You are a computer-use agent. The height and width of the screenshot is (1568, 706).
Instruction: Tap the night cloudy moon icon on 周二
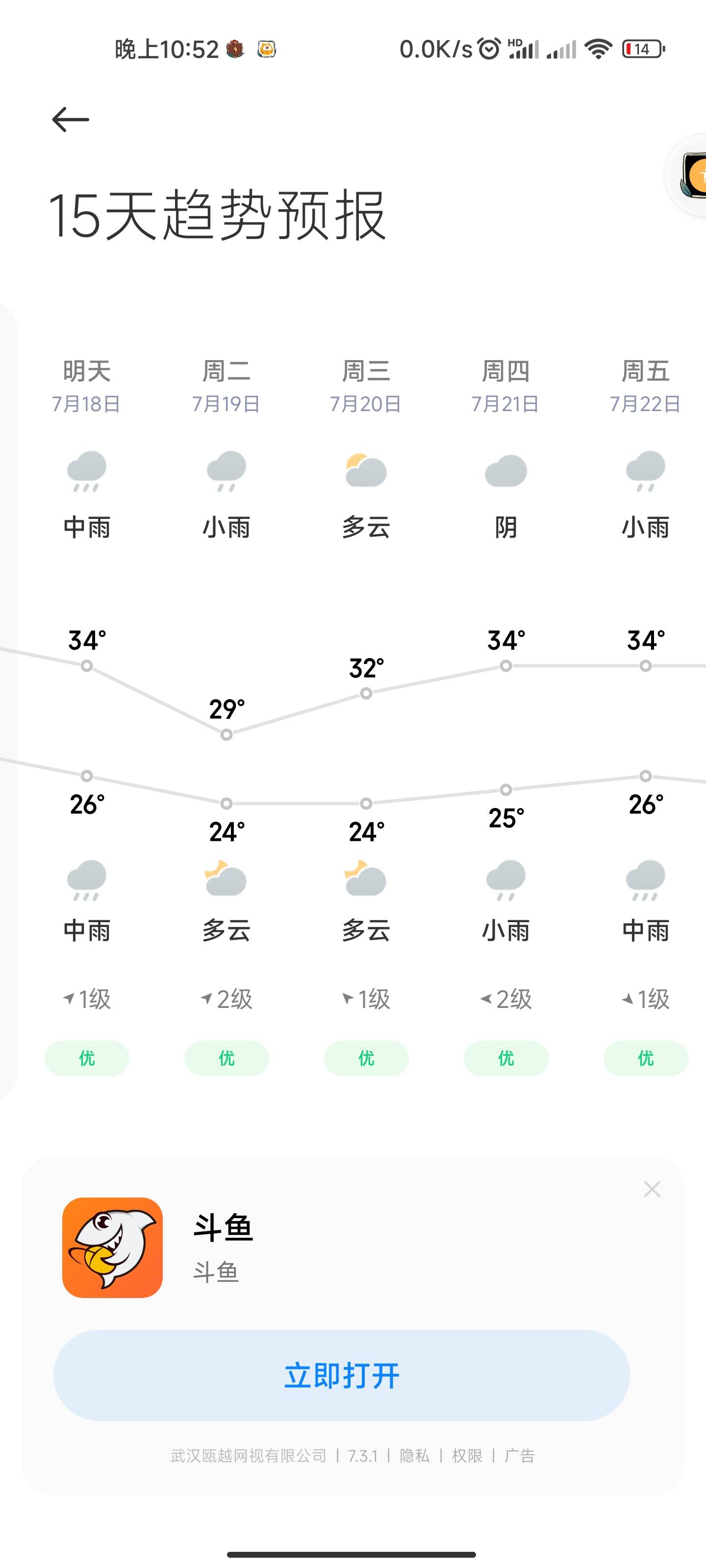pos(226,879)
